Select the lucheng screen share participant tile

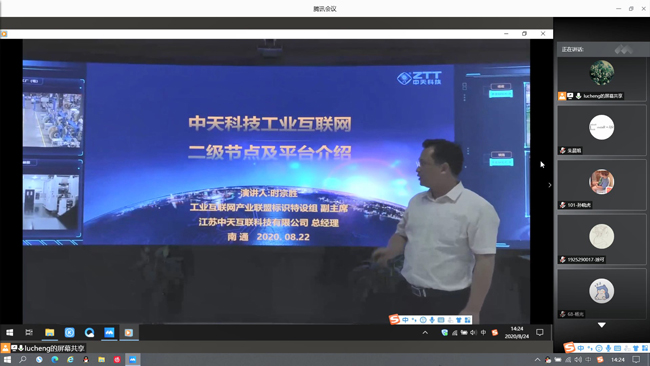tap(601, 79)
